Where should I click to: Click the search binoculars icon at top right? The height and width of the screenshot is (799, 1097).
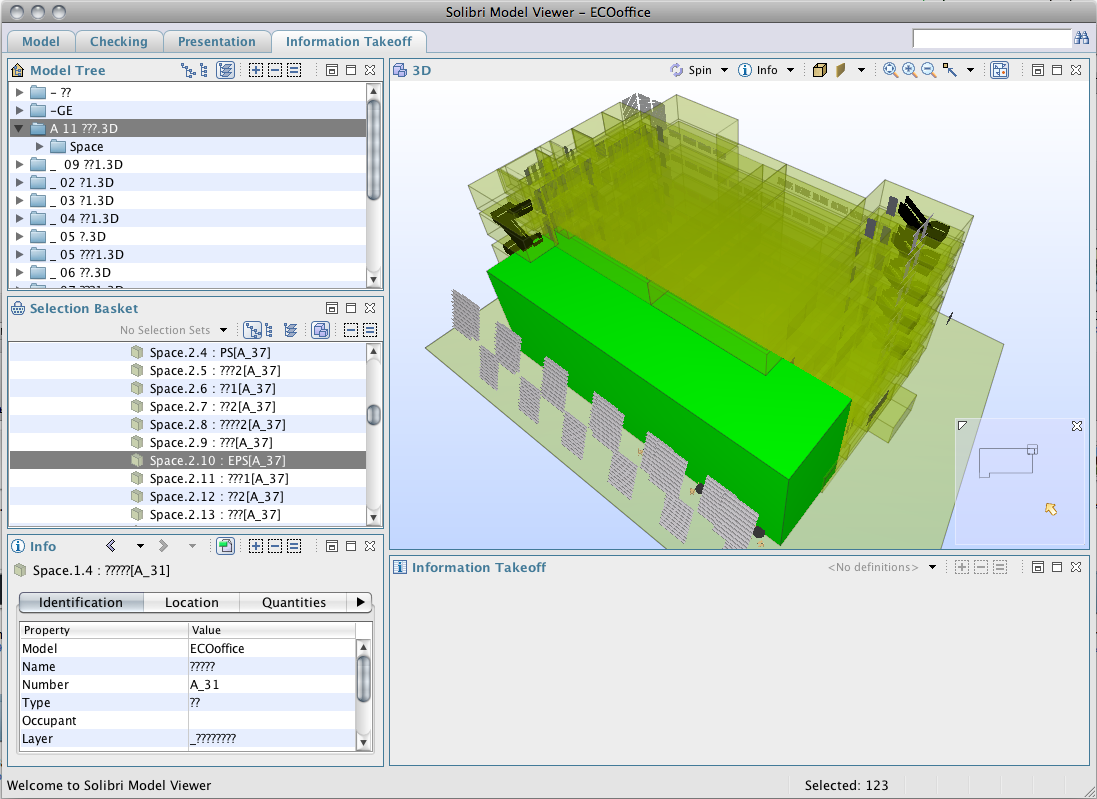tap(1081, 37)
